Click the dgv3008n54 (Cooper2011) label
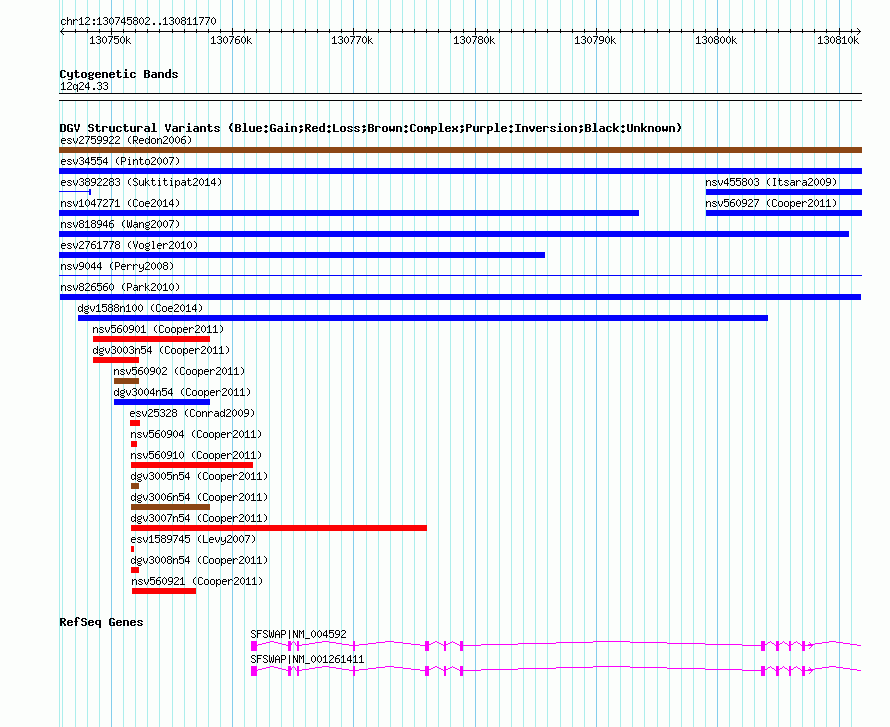 [x=199, y=560]
